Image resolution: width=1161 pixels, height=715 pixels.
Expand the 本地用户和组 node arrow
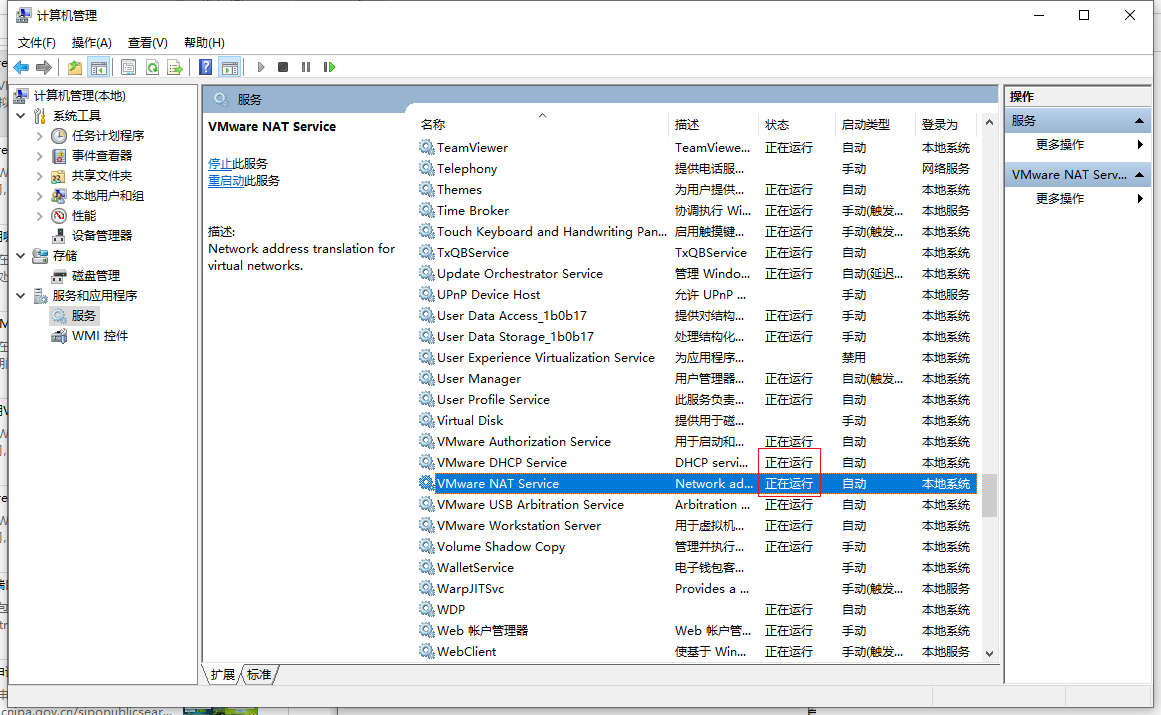coord(39,195)
